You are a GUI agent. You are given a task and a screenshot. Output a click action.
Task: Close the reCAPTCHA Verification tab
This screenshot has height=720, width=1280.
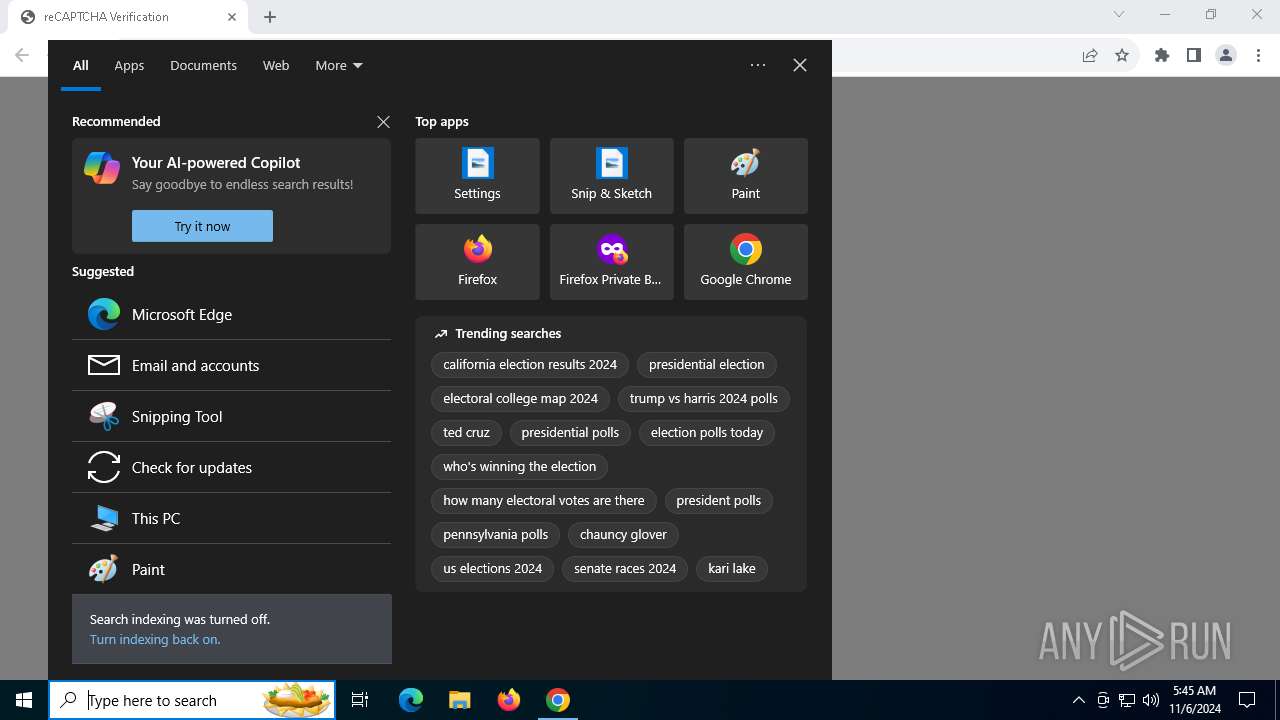(232, 17)
